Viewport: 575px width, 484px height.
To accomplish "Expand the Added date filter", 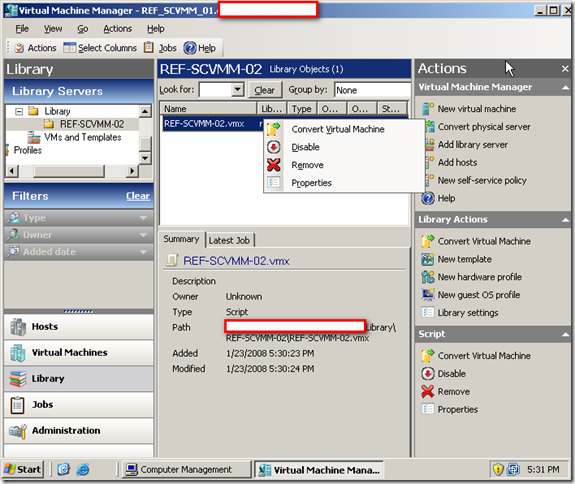I will tap(143, 252).
